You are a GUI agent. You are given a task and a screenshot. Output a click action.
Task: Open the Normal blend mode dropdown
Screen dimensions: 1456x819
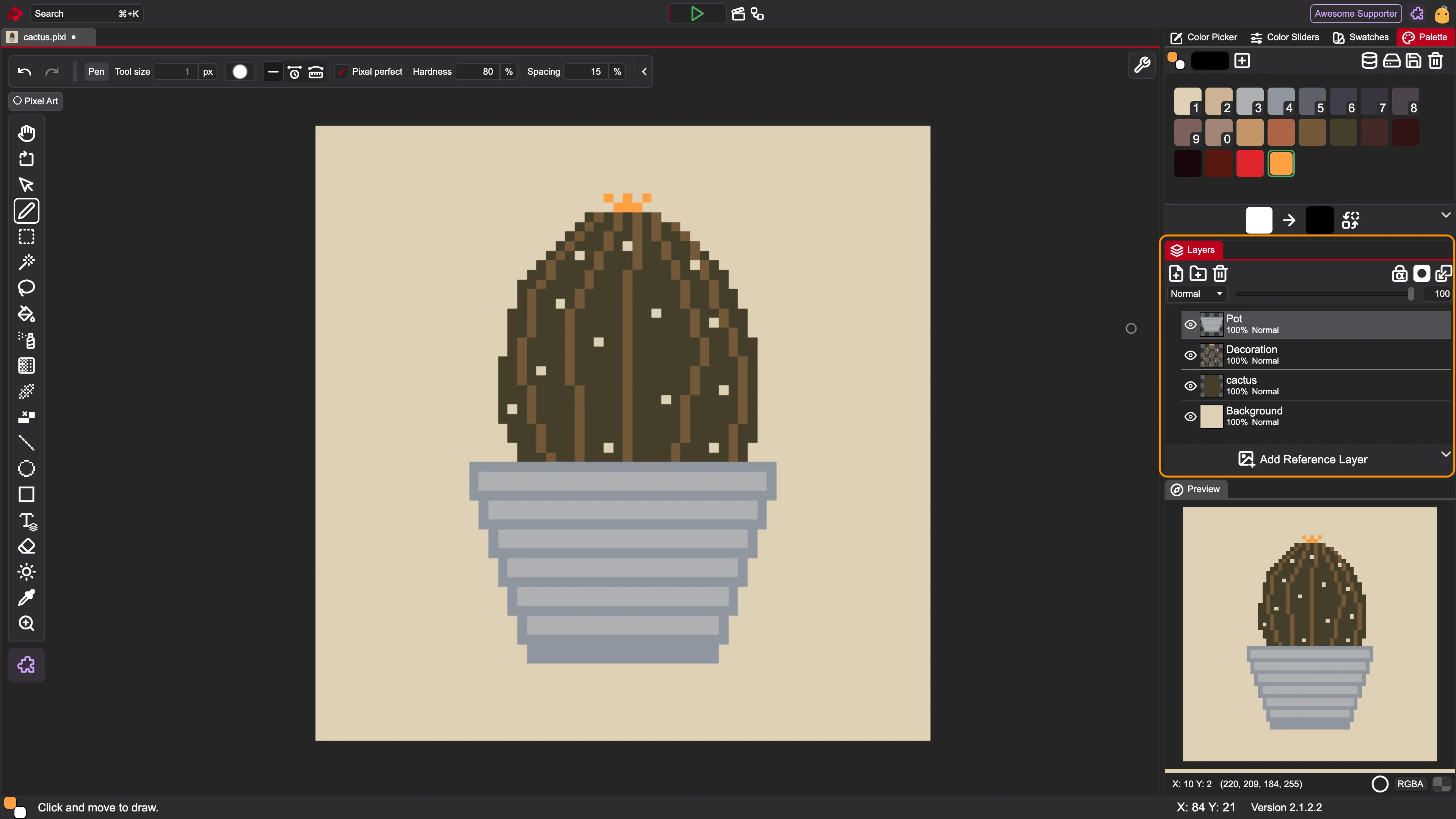(1197, 294)
